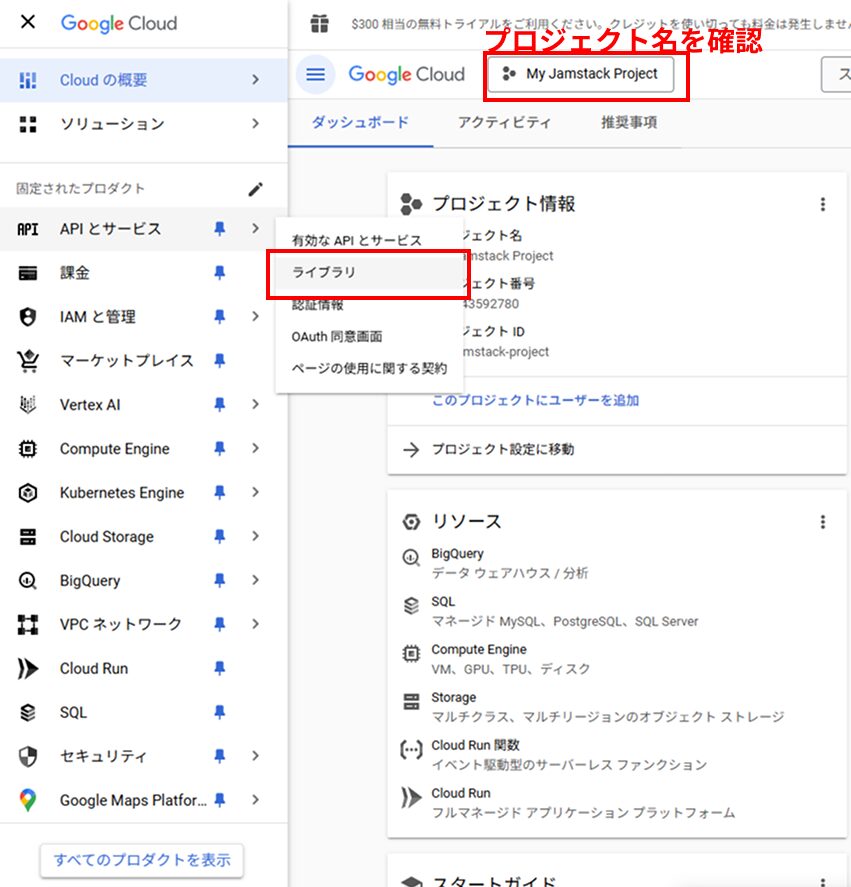Switch to the アクティビティ tab
Screen dimensions: 851x887
tap(504, 123)
